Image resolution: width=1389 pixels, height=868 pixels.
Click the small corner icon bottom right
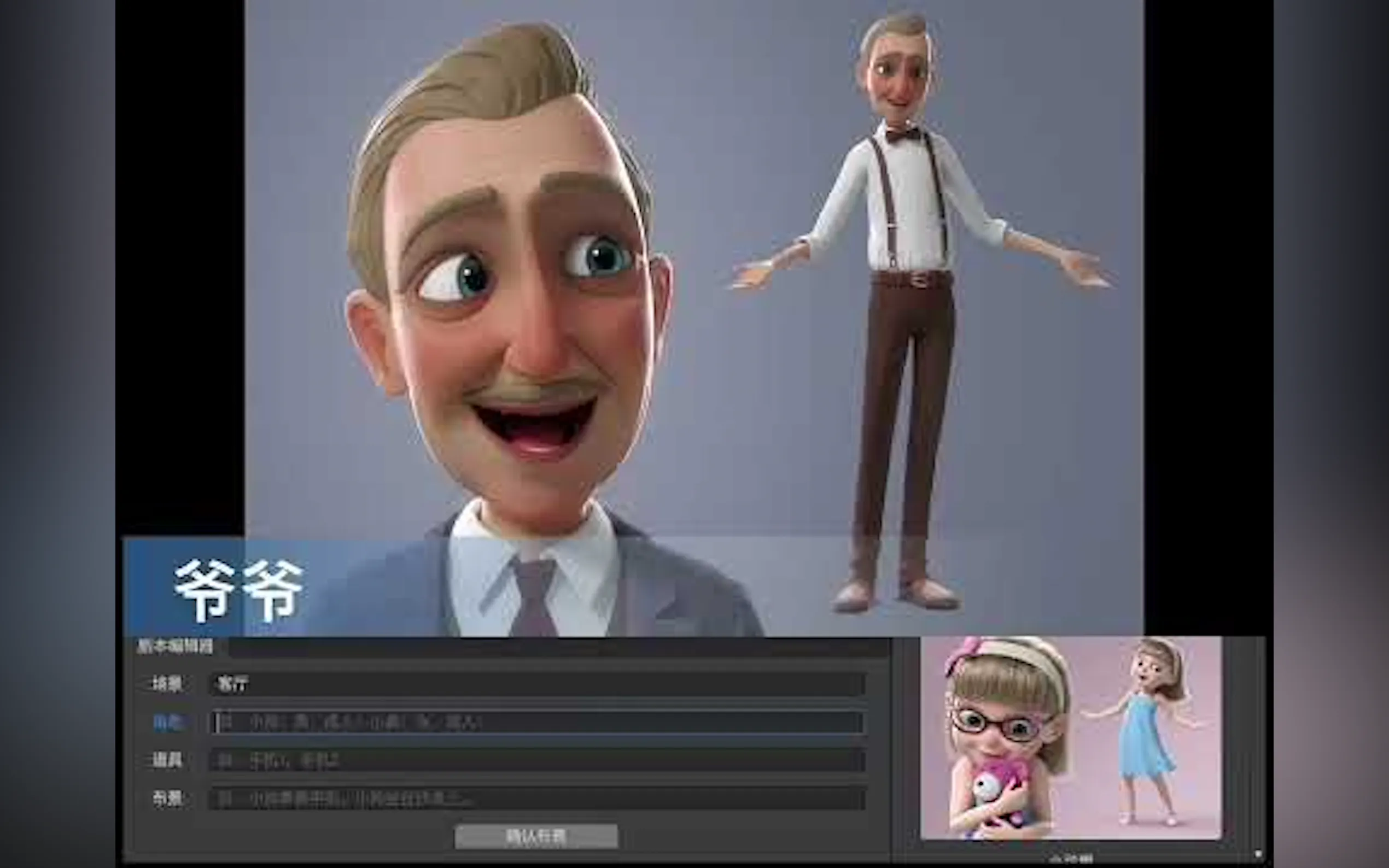(x=1258, y=854)
